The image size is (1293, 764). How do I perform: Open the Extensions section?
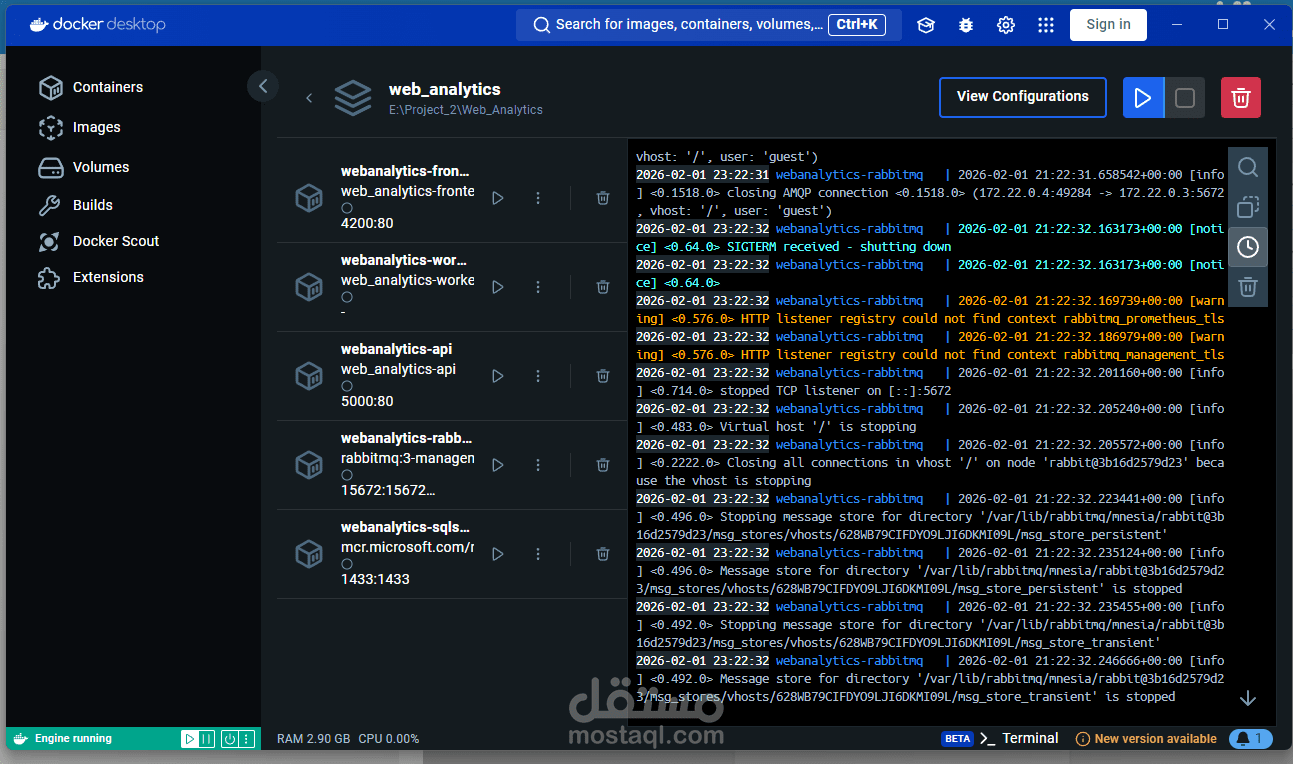pyautogui.click(x=91, y=277)
